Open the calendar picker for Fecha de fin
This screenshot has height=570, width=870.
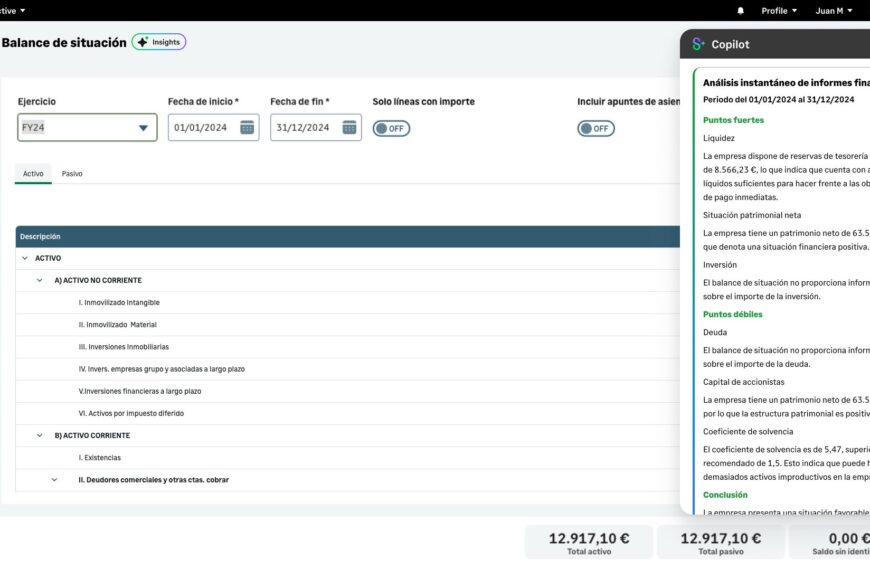click(x=349, y=127)
